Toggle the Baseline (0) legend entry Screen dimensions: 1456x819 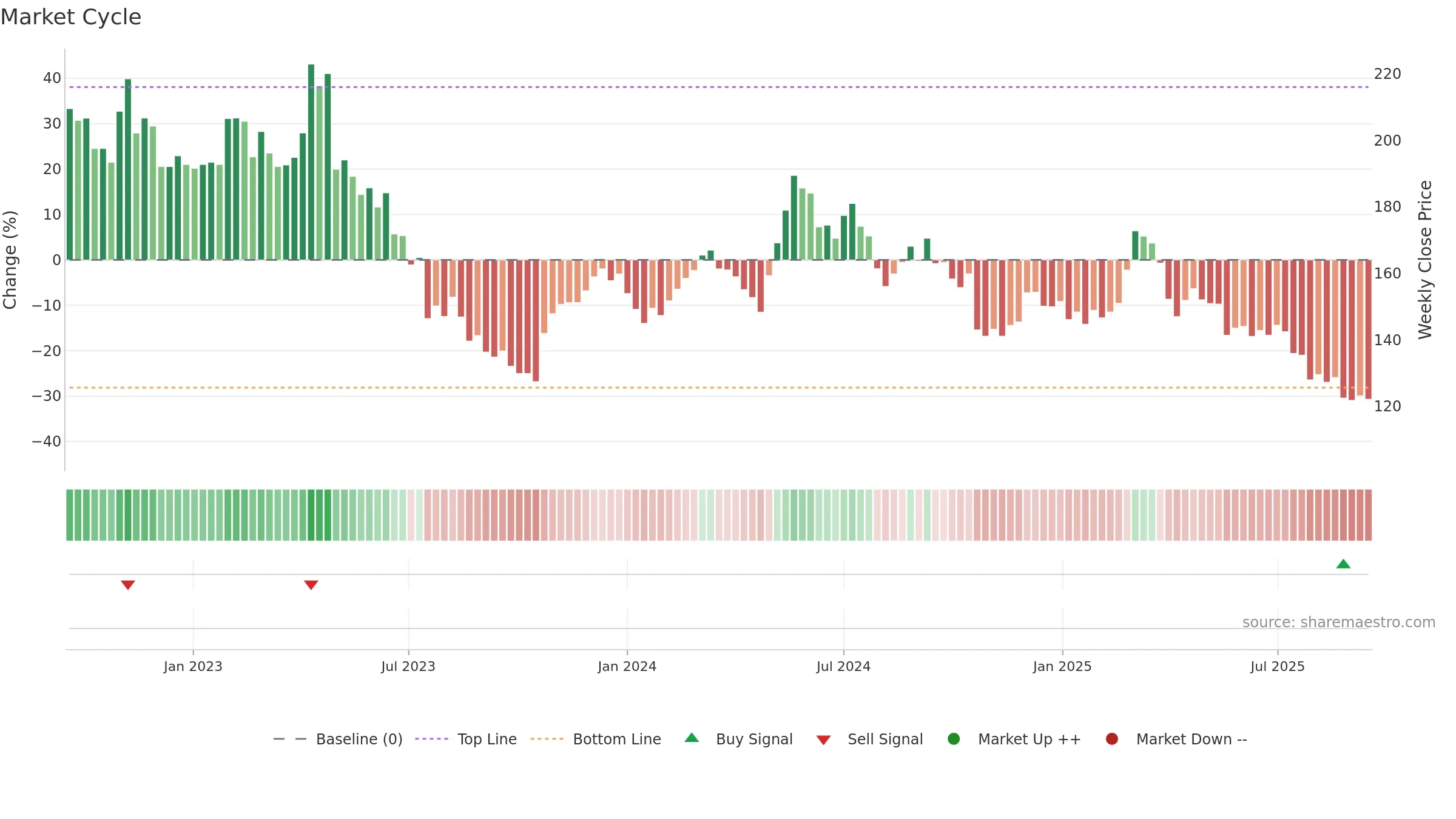pyautogui.click(x=338, y=739)
